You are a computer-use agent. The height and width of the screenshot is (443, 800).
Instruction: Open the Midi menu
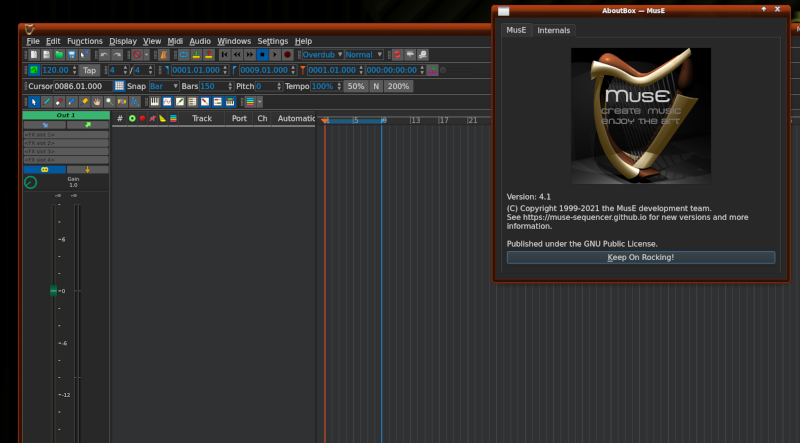175,41
